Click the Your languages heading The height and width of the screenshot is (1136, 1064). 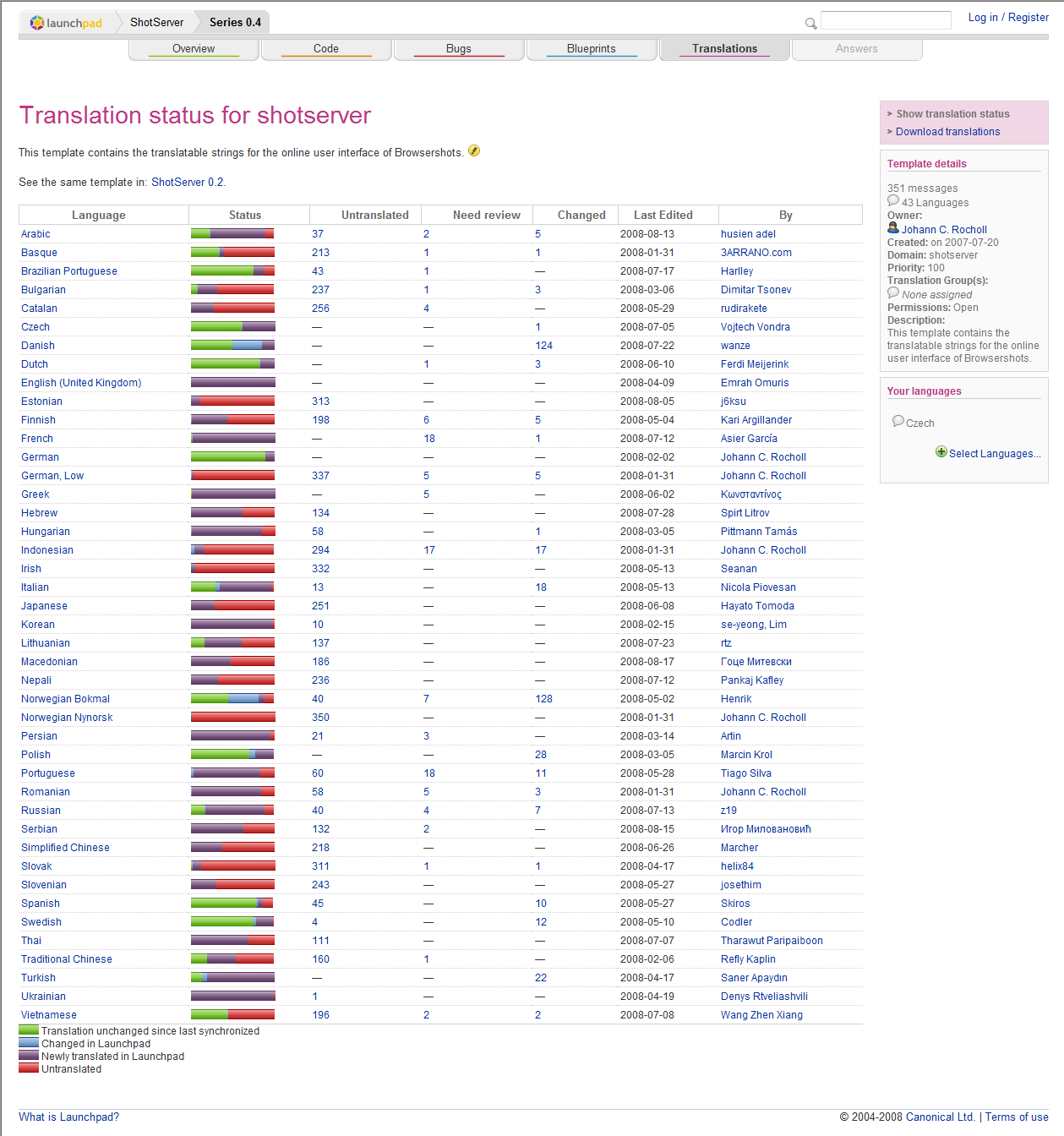coord(925,391)
